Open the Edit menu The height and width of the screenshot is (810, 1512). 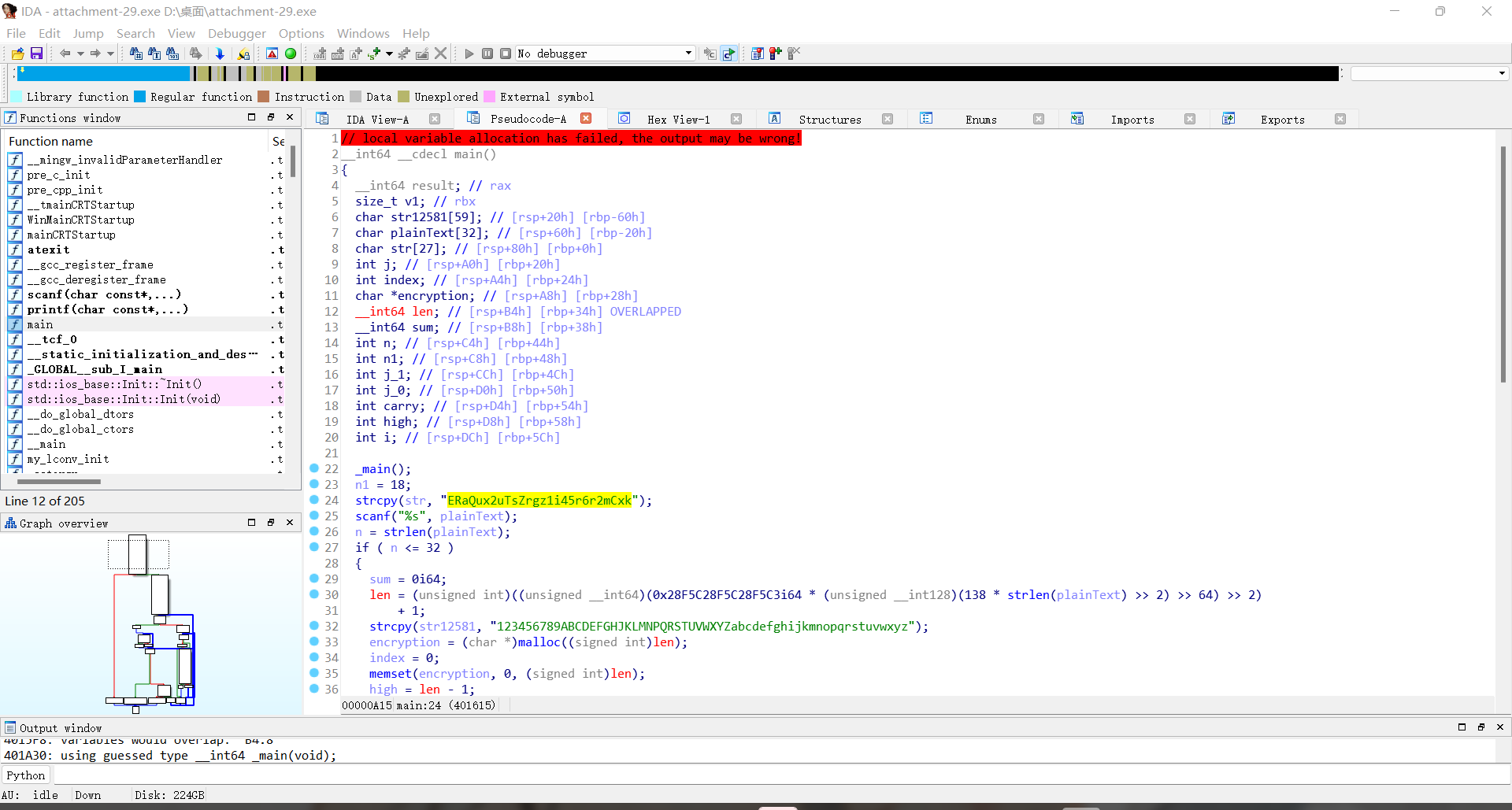pyautogui.click(x=50, y=33)
